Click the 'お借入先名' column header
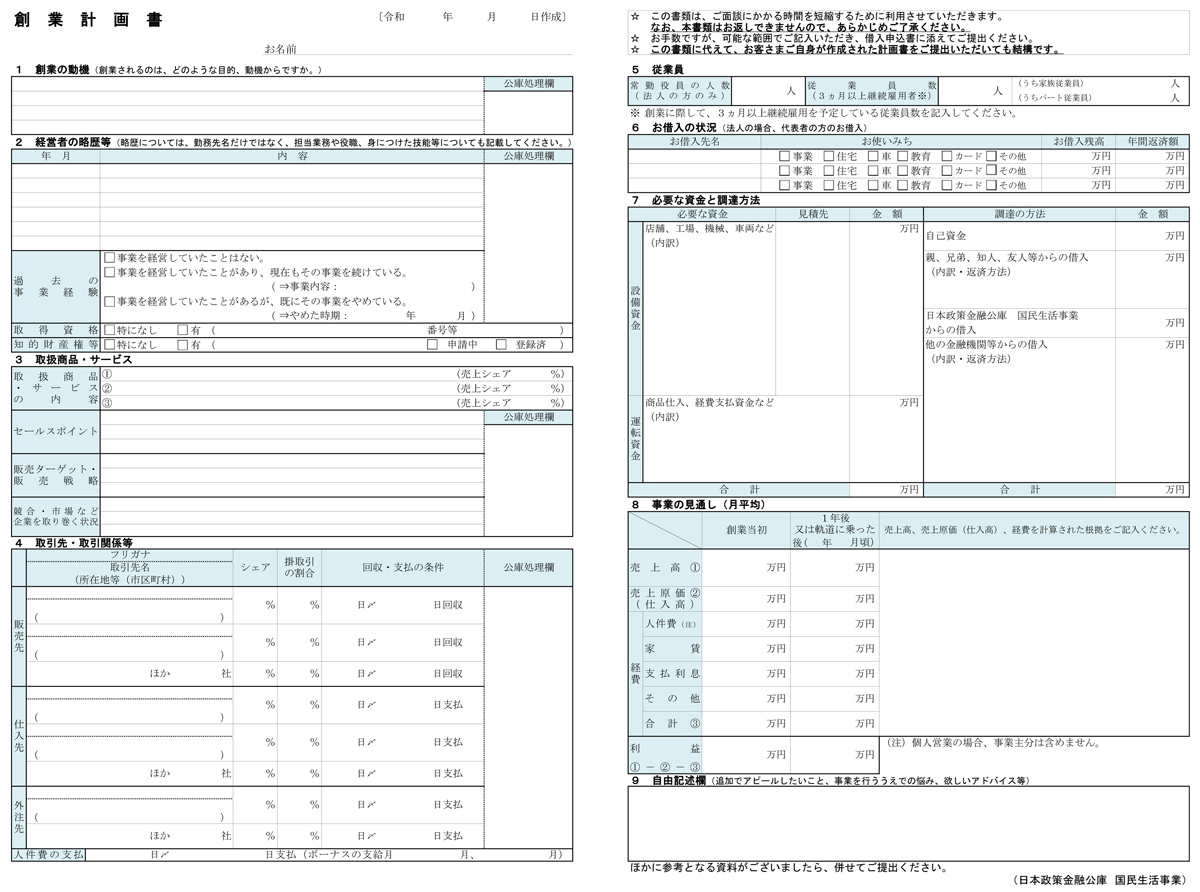The height and width of the screenshot is (892, 1200). tap(694, 142)
